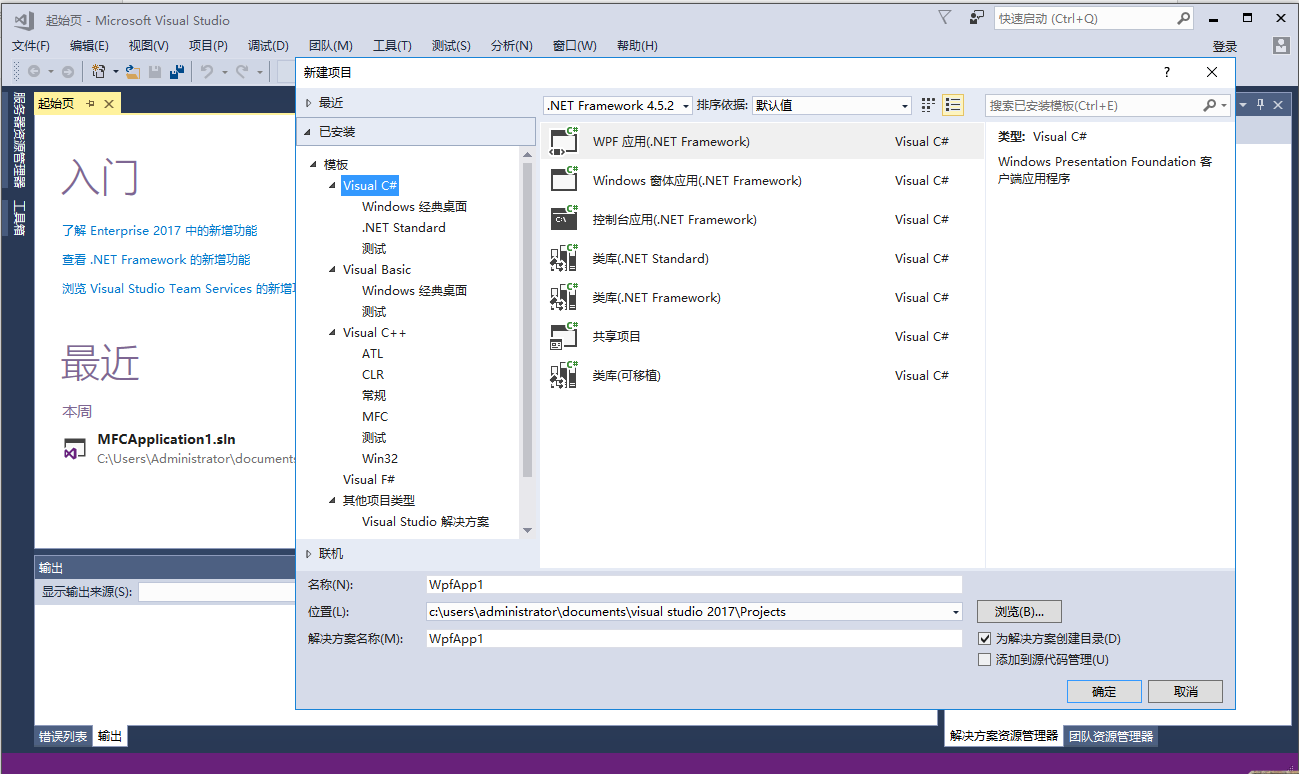Select .NET Standard under Visual C#
This screenshot has height=774, width=1299.
click(404, 228)
